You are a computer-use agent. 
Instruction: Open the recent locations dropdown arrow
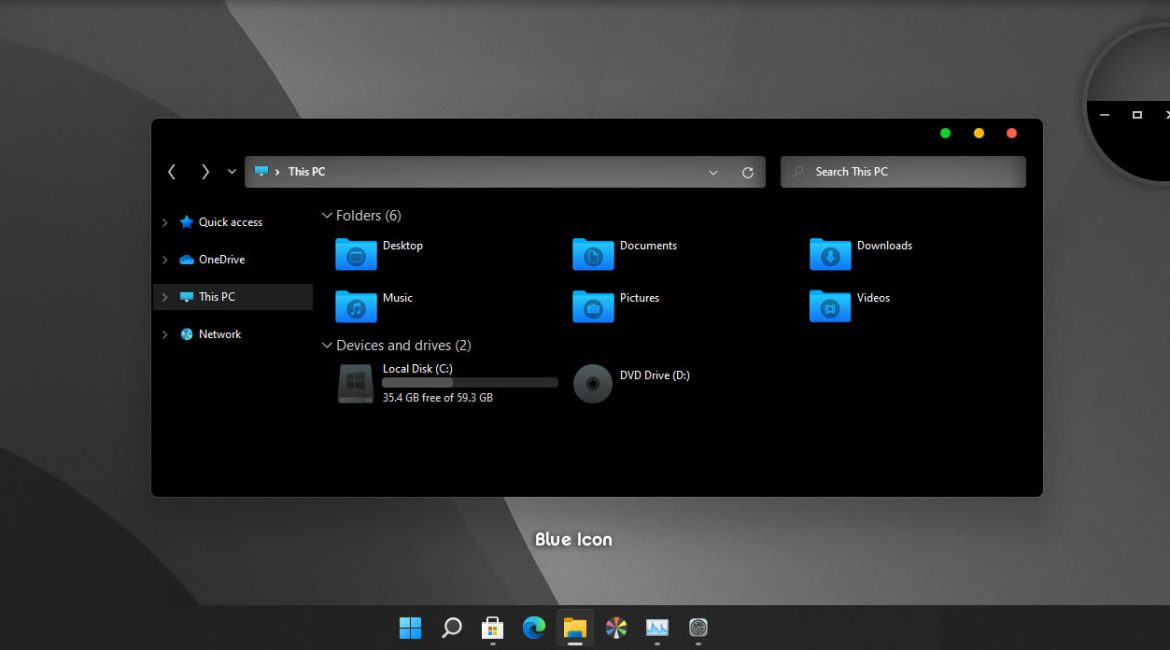(x=232, y=172)
